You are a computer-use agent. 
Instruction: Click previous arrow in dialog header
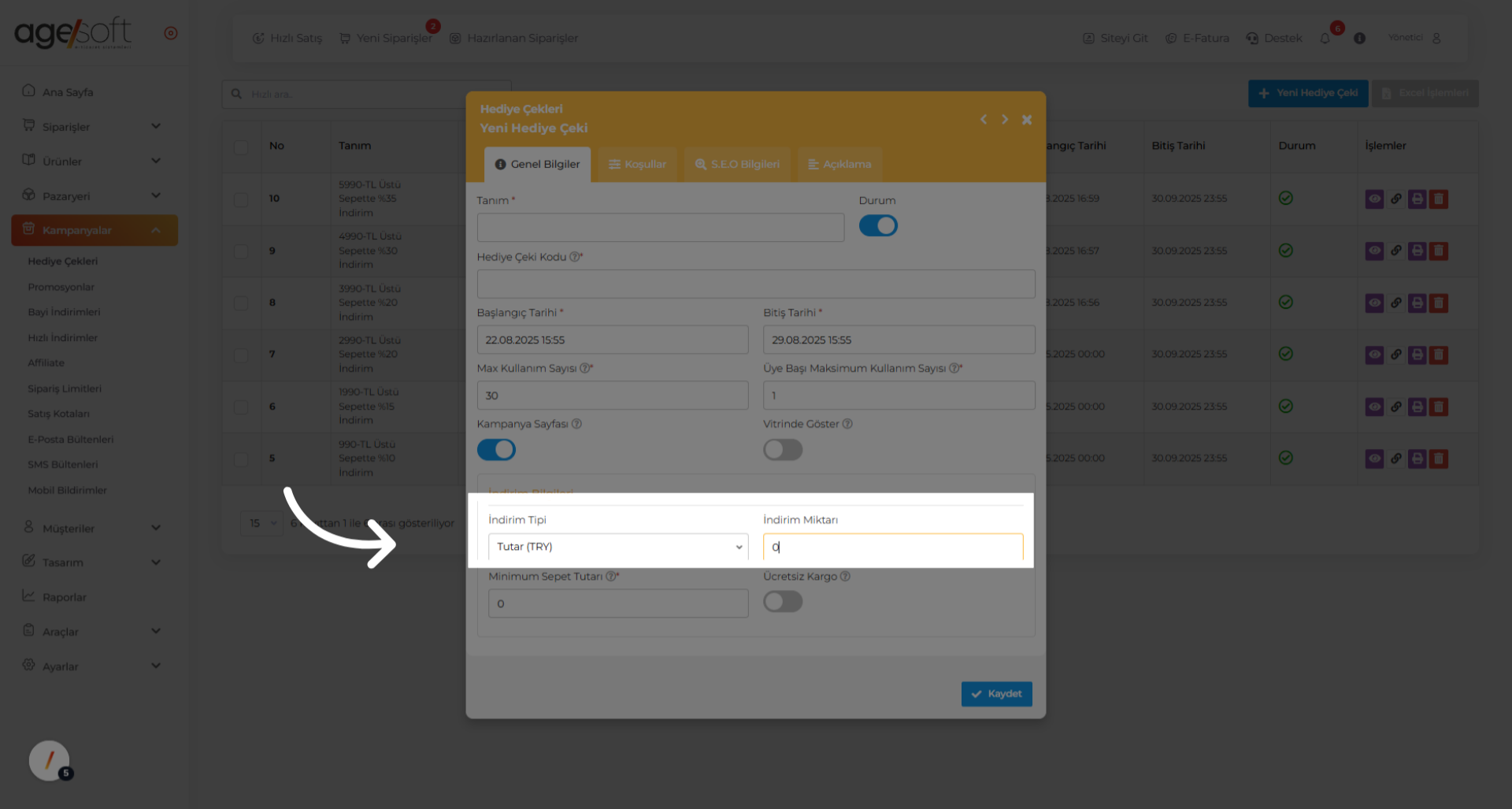coord(984,120)
